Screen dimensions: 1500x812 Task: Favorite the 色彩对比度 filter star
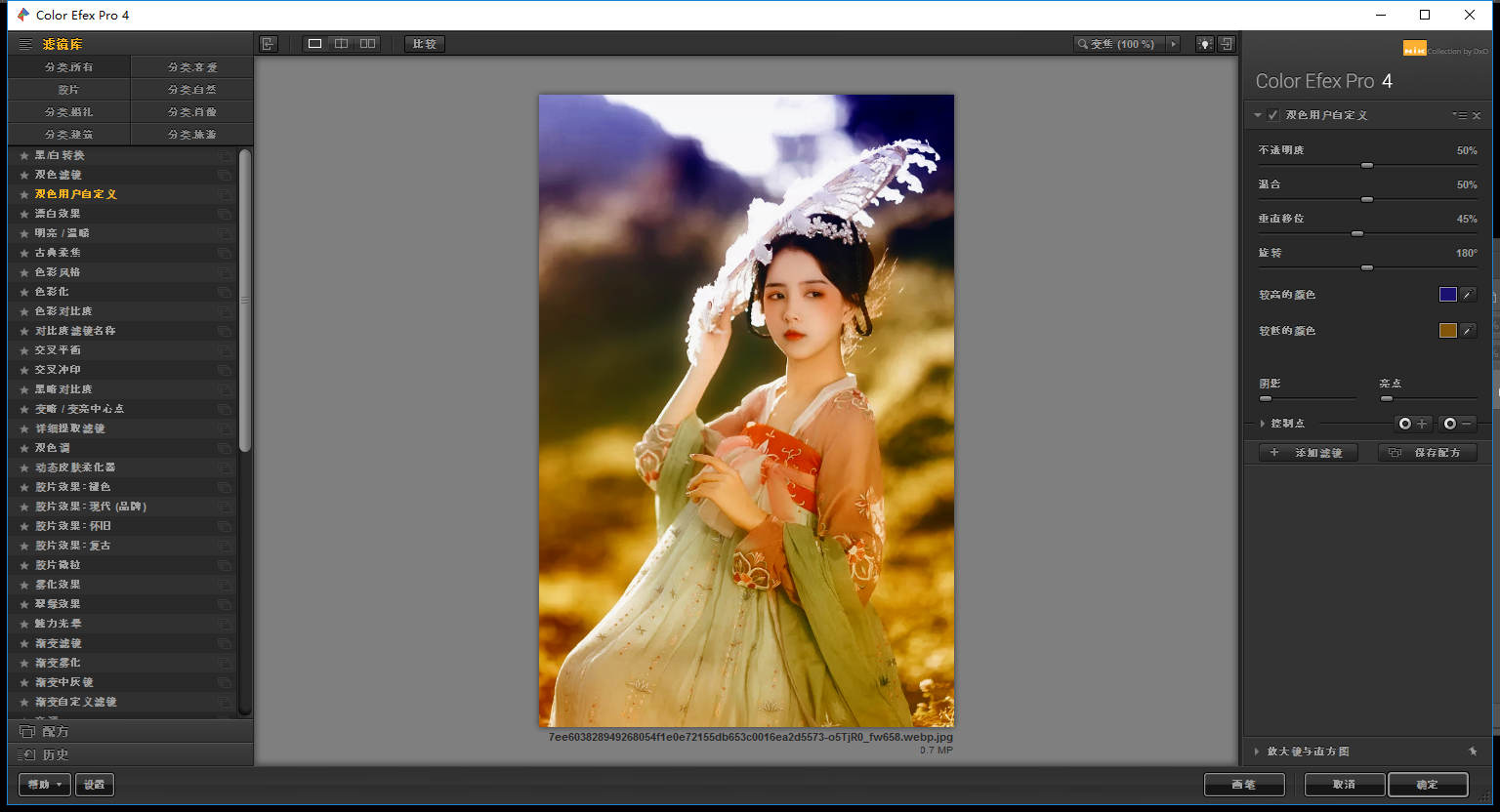[x=24, y=311]
